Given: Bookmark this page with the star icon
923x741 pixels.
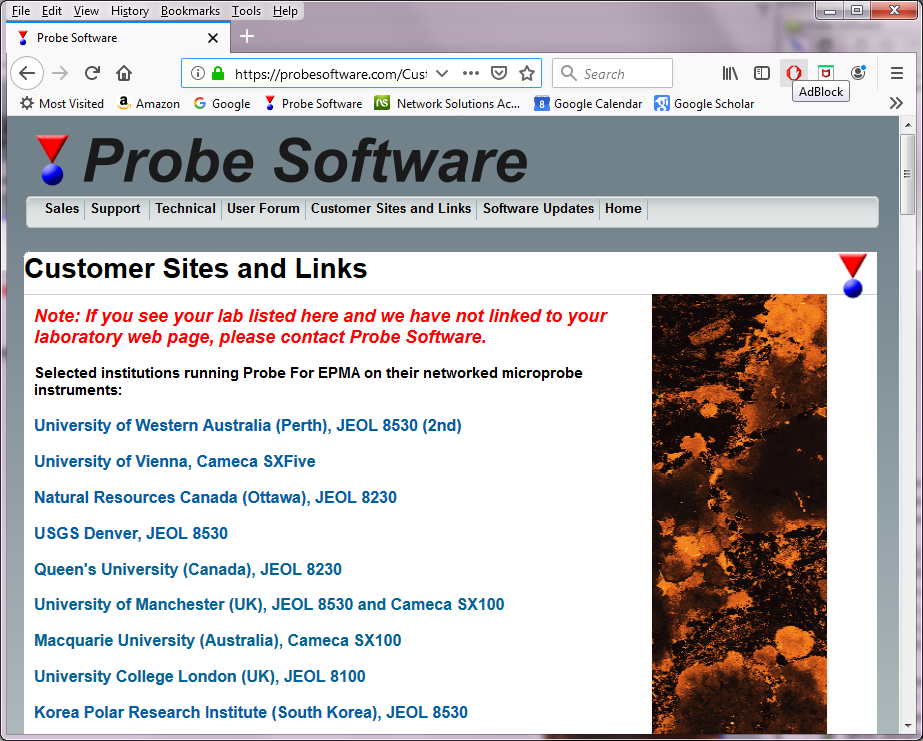Looking at the screenshot, I should pos(527,73).
